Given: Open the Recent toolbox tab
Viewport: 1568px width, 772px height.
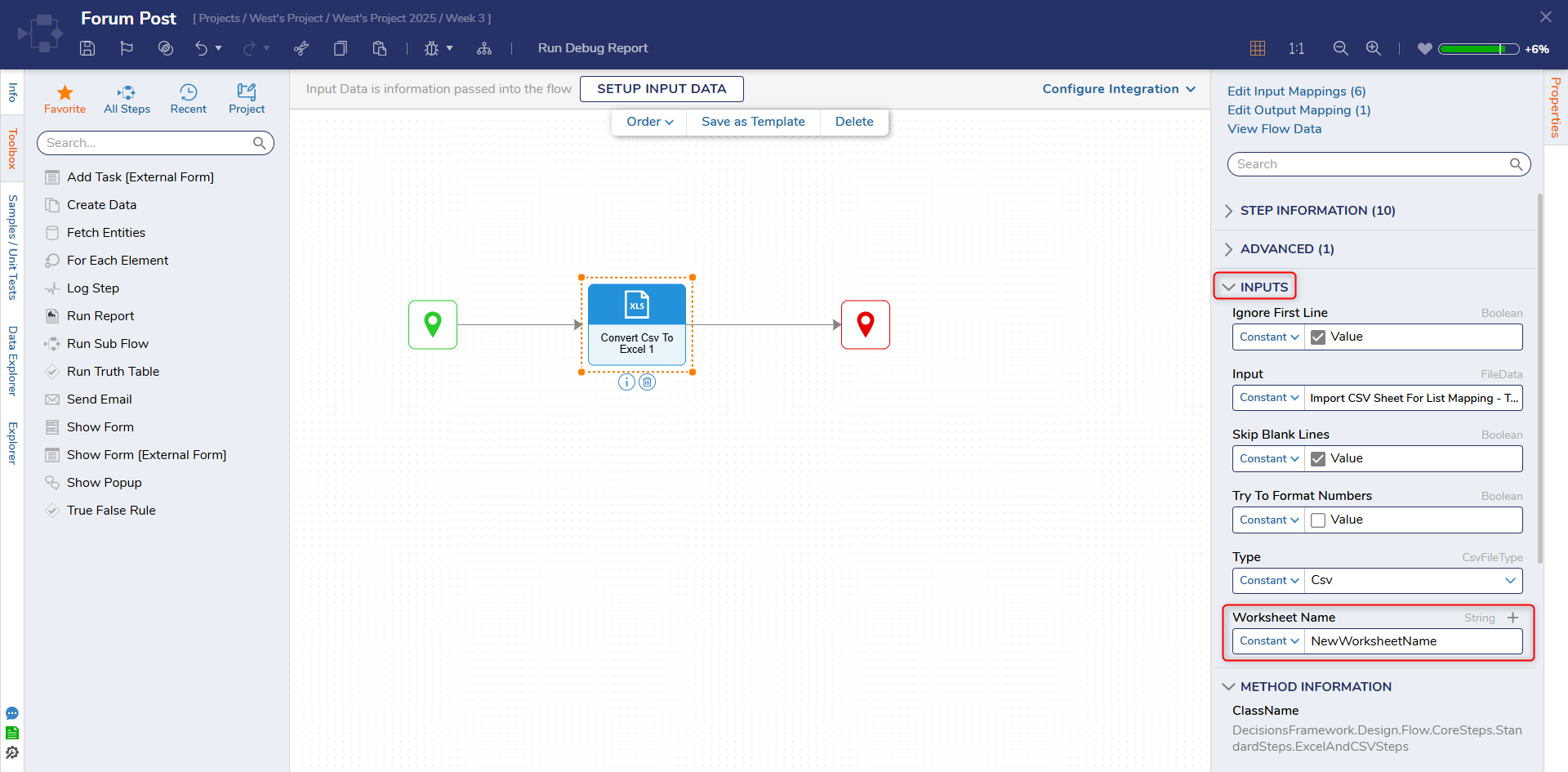Looking at the screenshot, I should tap(188, 99).
